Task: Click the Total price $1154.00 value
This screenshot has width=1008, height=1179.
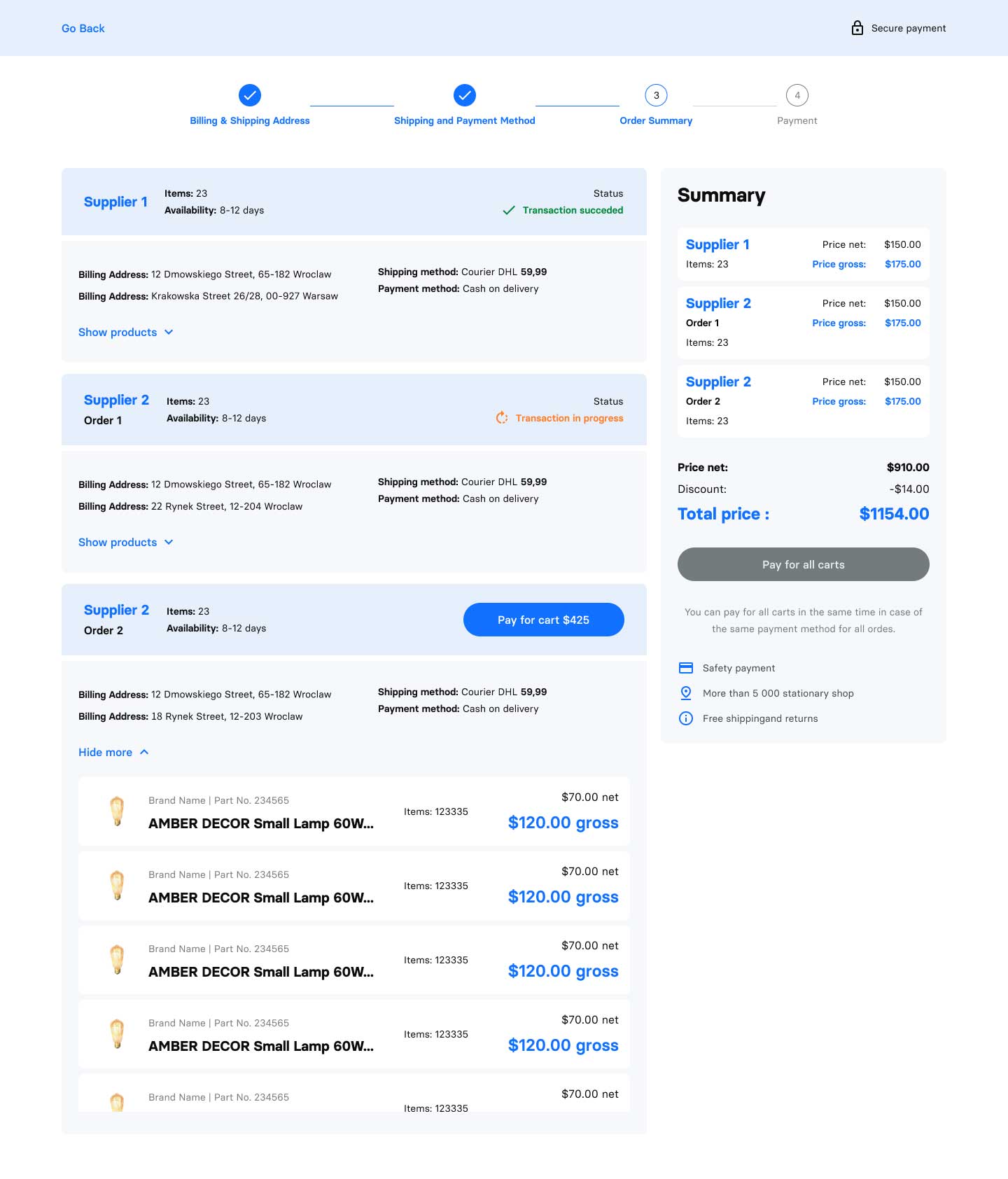Action: 894,514
